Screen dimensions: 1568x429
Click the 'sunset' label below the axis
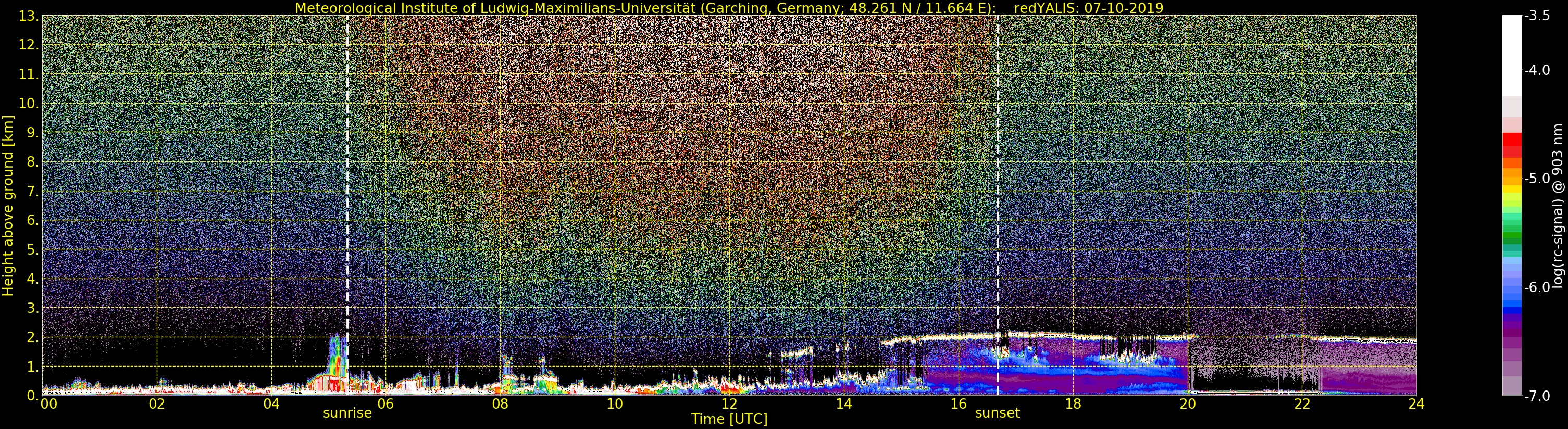(x=997, y=412)
